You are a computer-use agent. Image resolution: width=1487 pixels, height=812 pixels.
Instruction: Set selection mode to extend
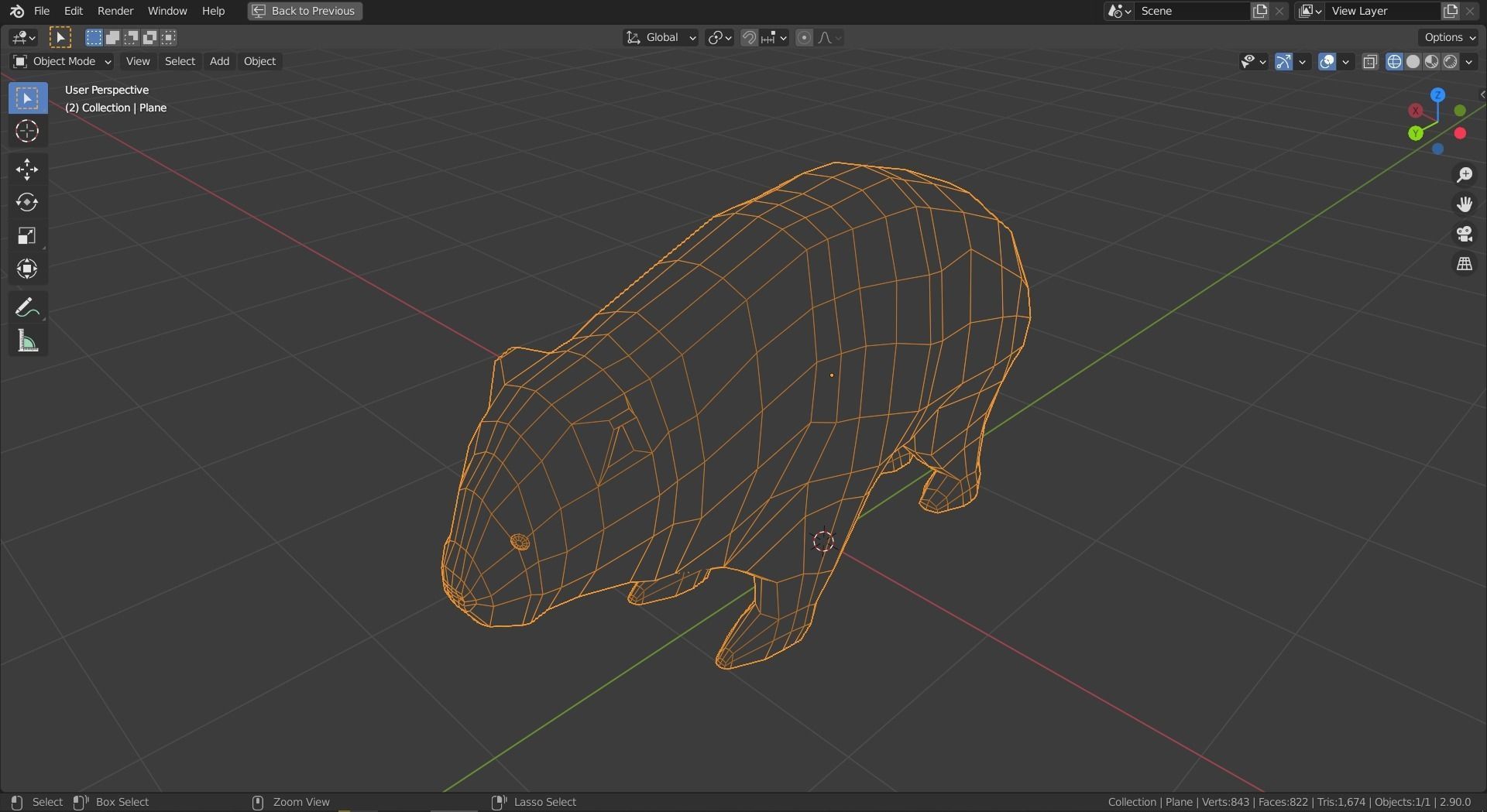(x=112, y=37)
